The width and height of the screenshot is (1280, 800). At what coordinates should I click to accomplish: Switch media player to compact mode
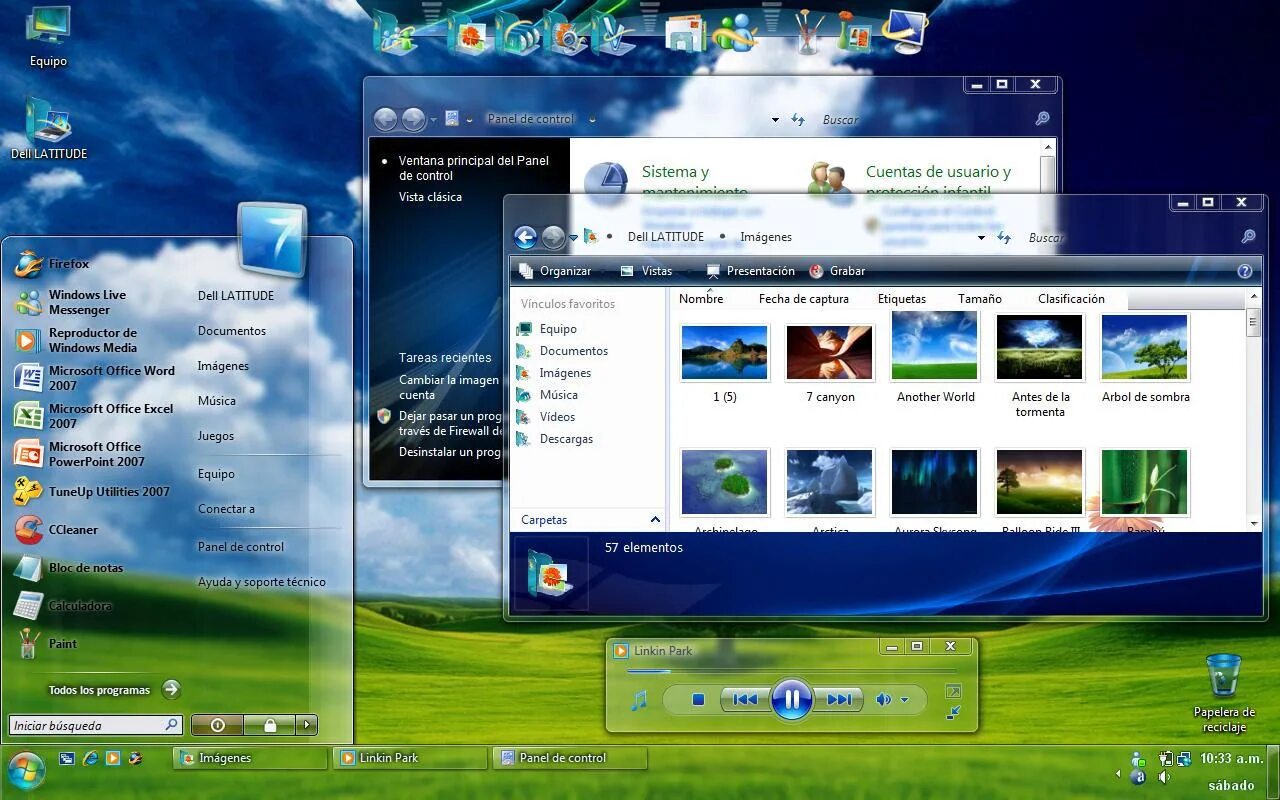click(x=953, y=713)
